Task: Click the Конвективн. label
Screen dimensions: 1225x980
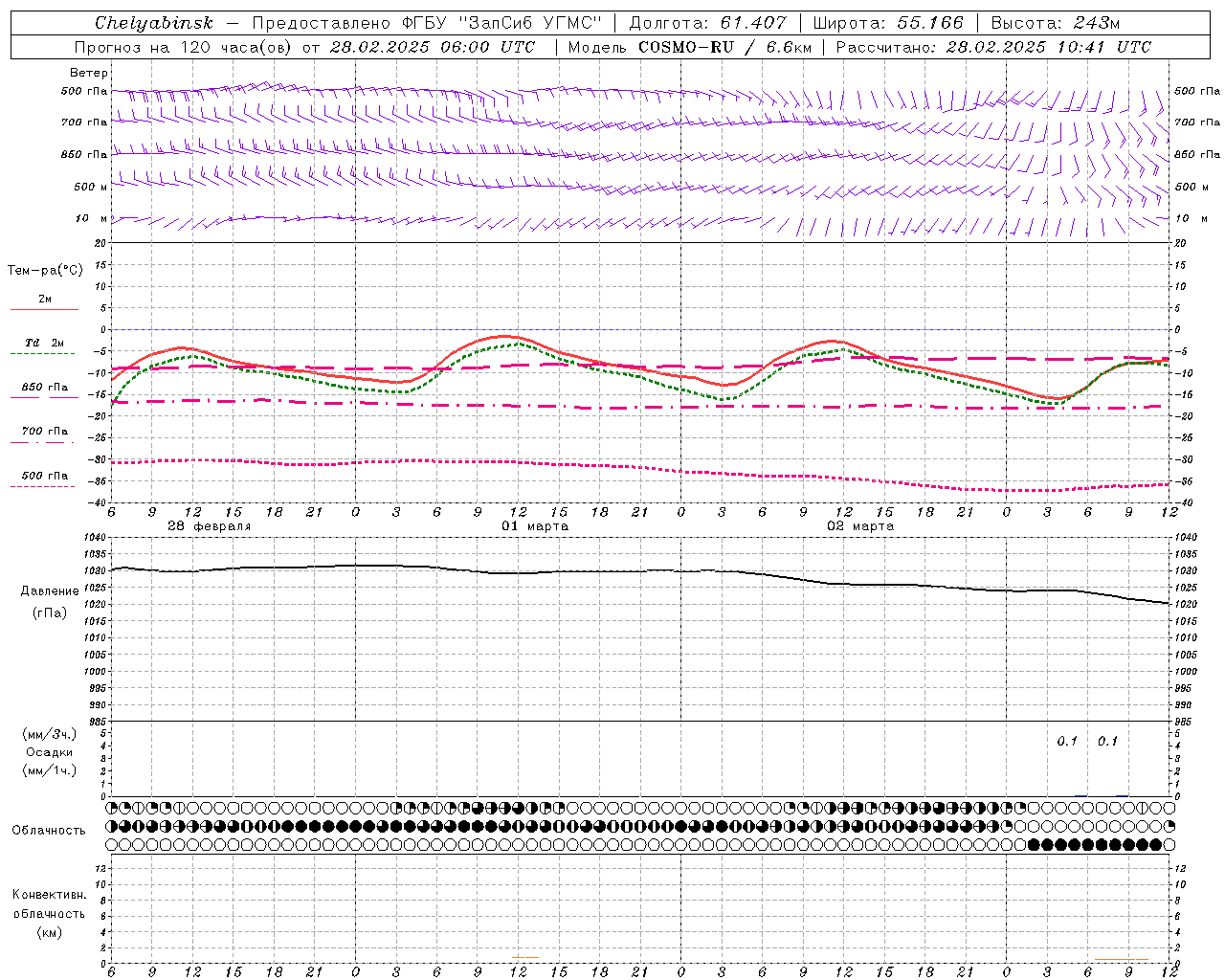Action: (x=49, y=895)
